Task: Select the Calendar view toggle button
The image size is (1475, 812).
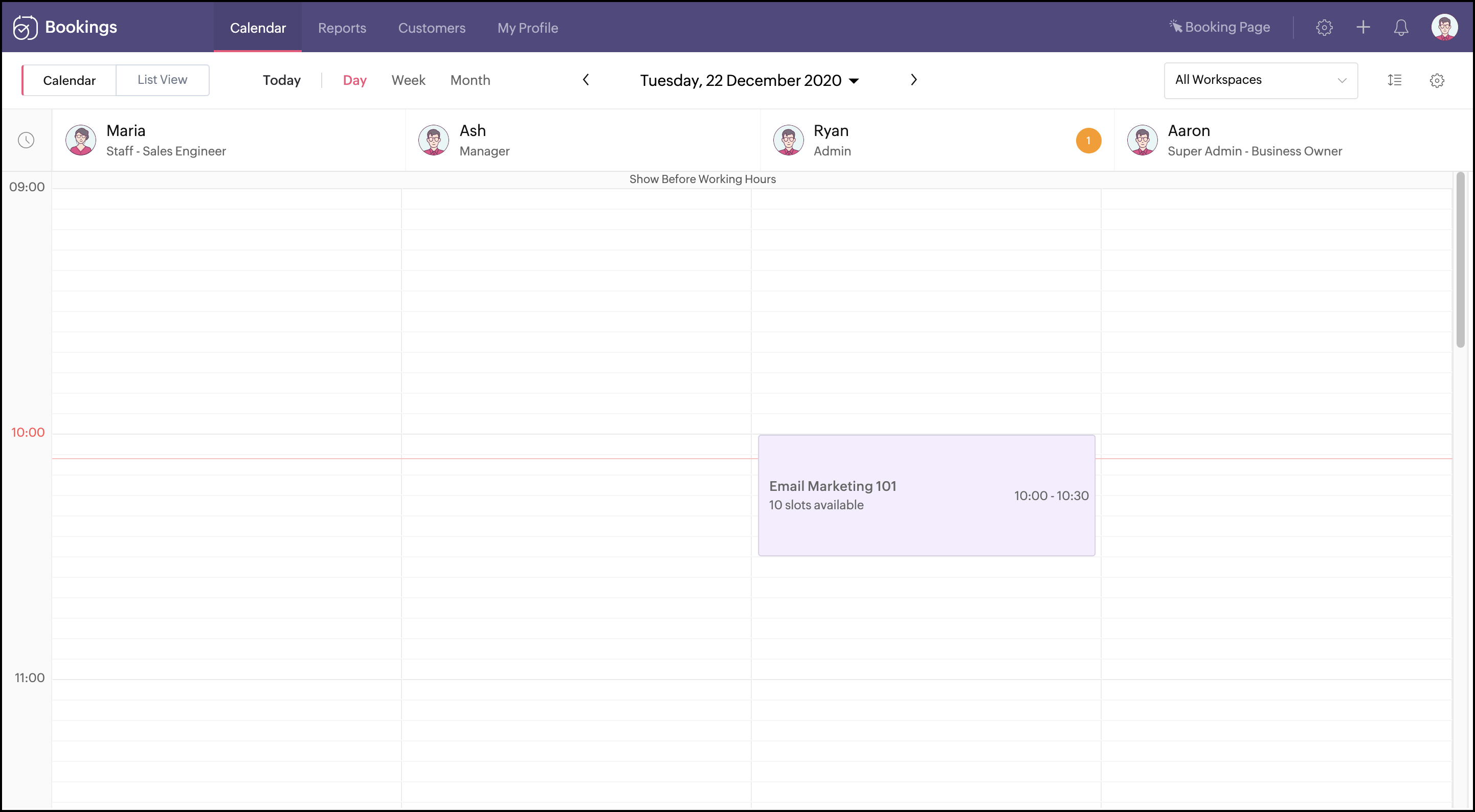Action: tap(69, 80)
